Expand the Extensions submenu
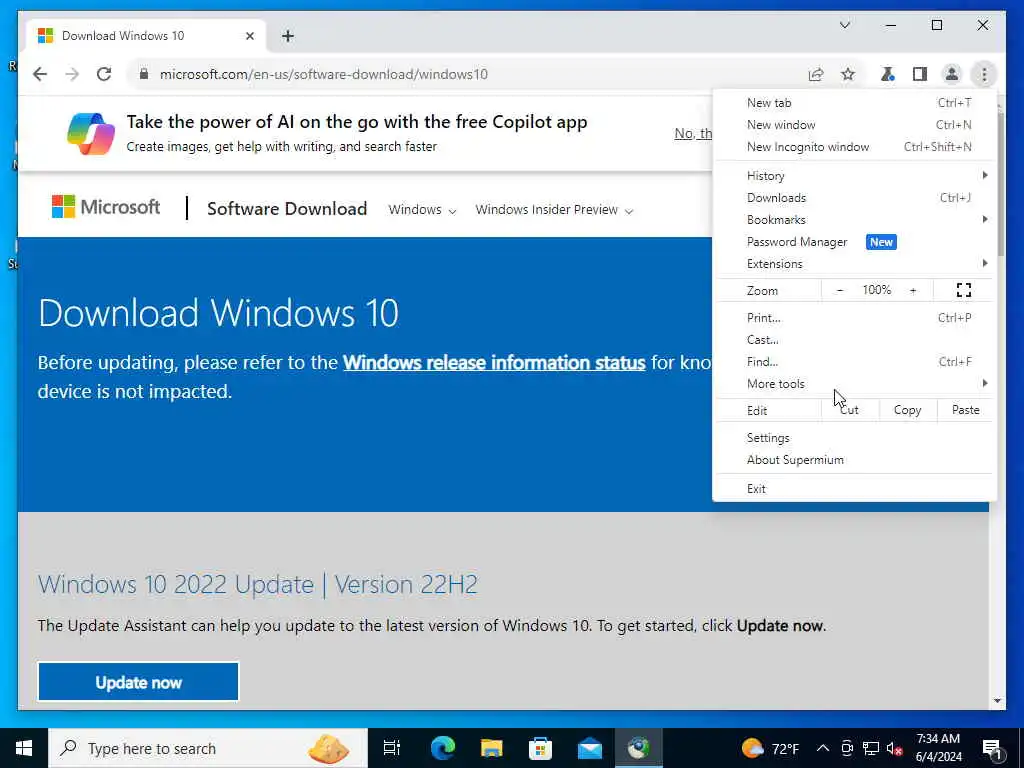1024x768 pixels. (x=854, y=264)
